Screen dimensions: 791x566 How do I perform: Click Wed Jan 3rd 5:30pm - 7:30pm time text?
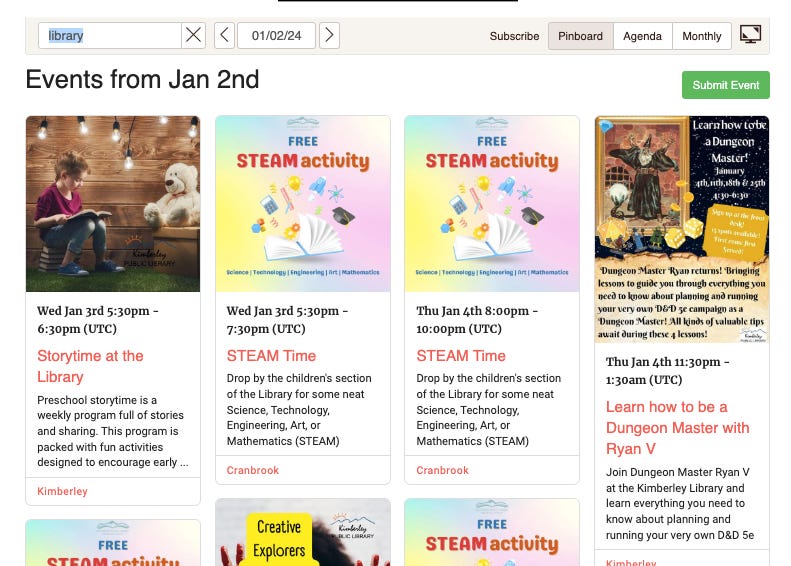pos(288,320)
